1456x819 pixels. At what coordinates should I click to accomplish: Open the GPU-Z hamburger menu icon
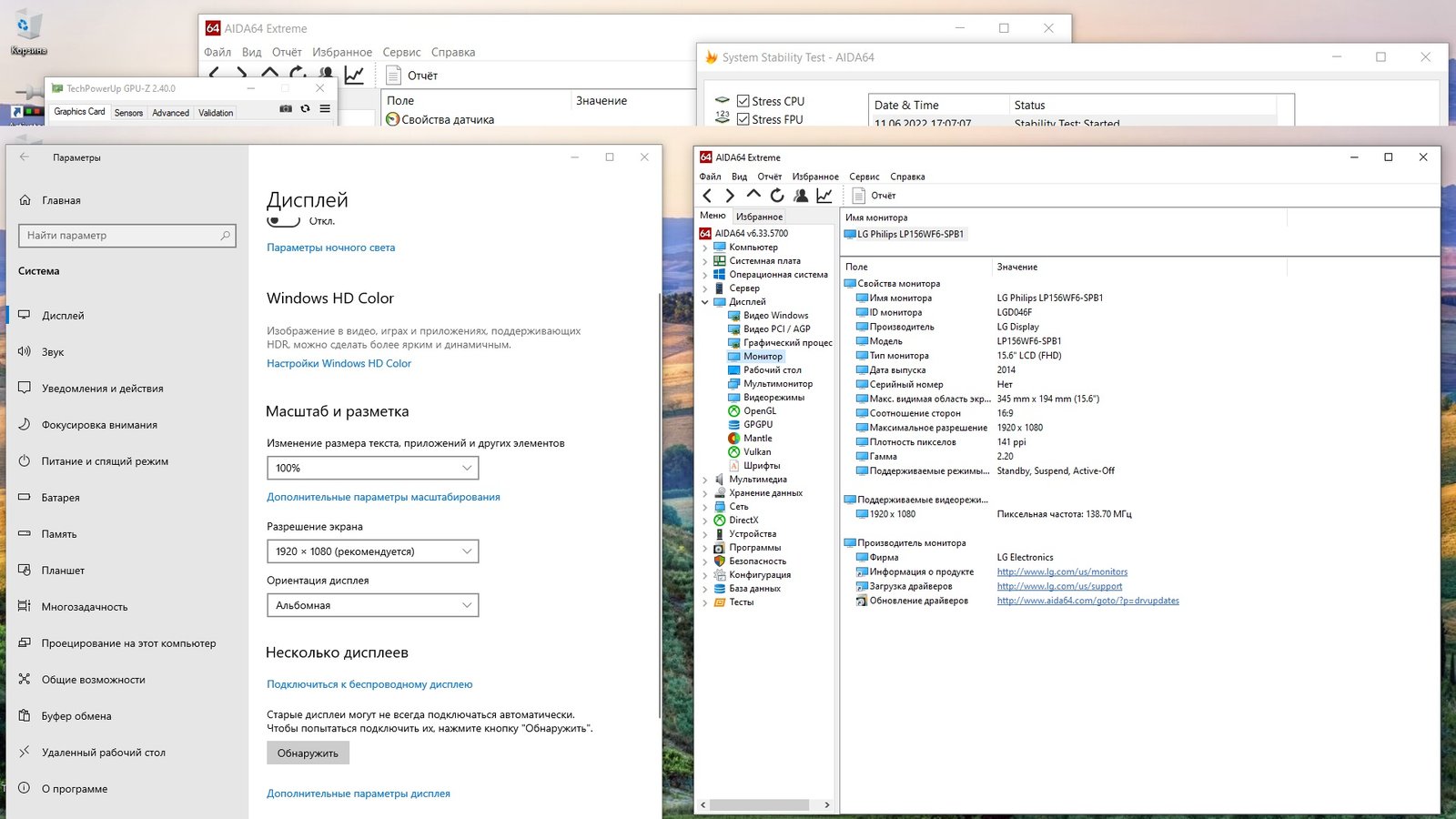click(325, 109)
